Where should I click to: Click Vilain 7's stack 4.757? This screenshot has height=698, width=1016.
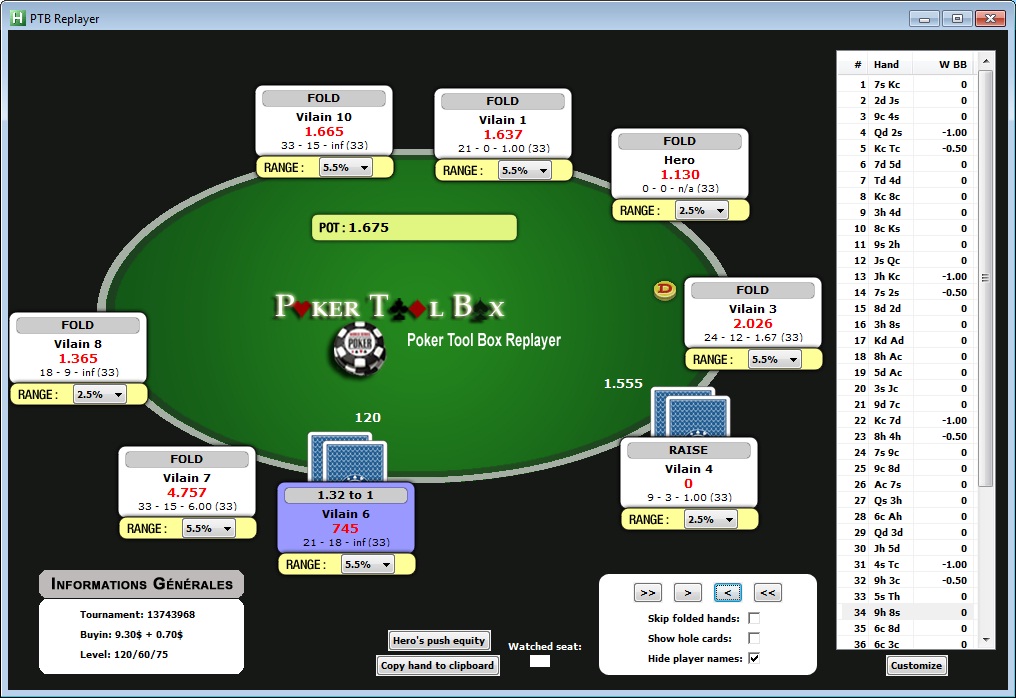(x=187, y=492)
